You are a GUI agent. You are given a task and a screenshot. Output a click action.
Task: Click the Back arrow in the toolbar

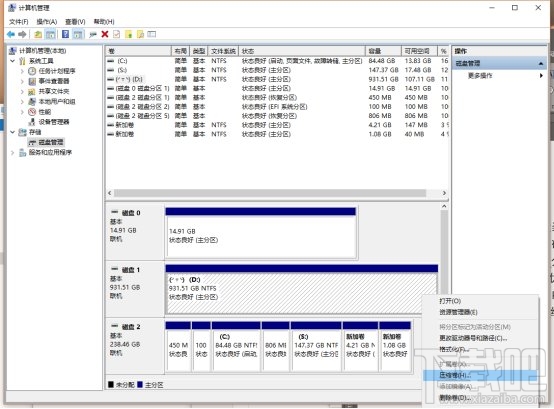tap(11, 34)
